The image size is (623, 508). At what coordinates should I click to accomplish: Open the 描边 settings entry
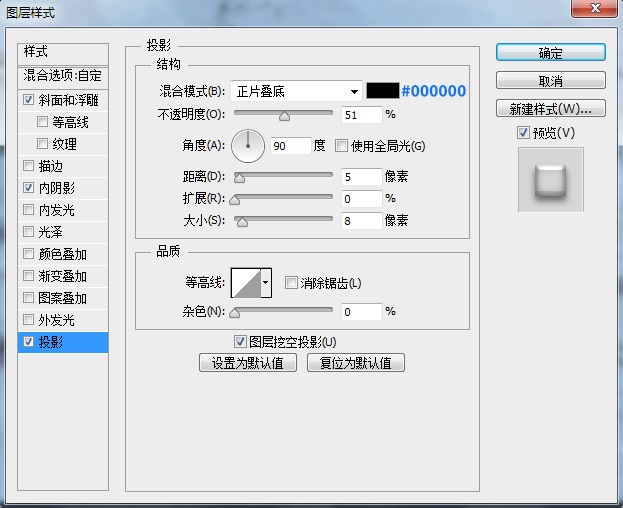click(x=50, y=166)
